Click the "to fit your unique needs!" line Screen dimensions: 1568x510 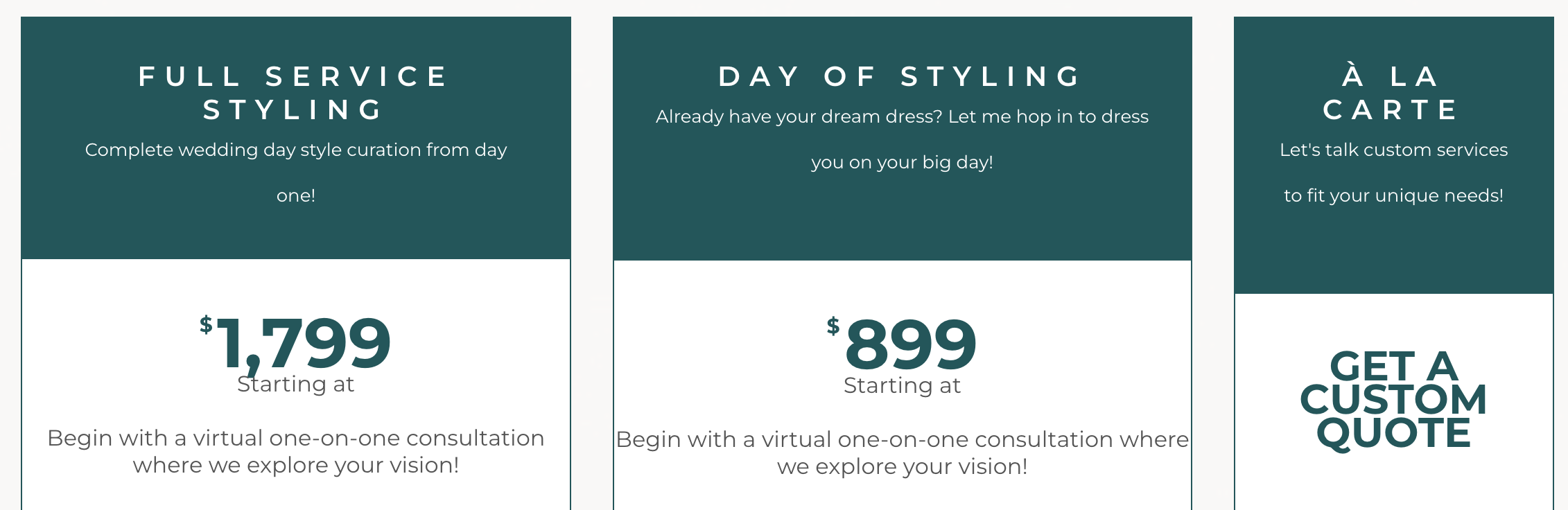[x=1393, y=195]
